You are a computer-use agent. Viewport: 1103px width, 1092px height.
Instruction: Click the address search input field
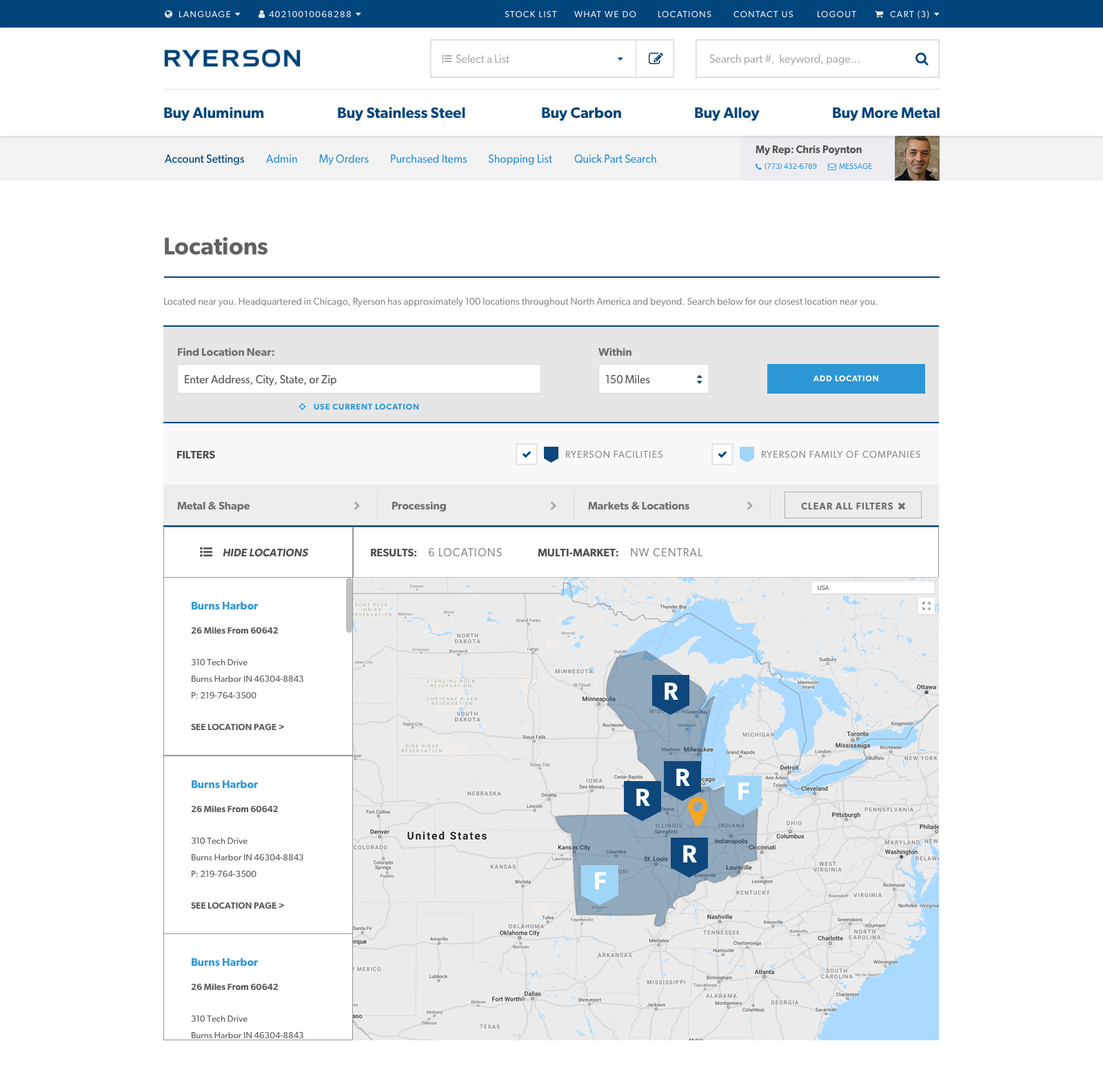coord(359,379)
